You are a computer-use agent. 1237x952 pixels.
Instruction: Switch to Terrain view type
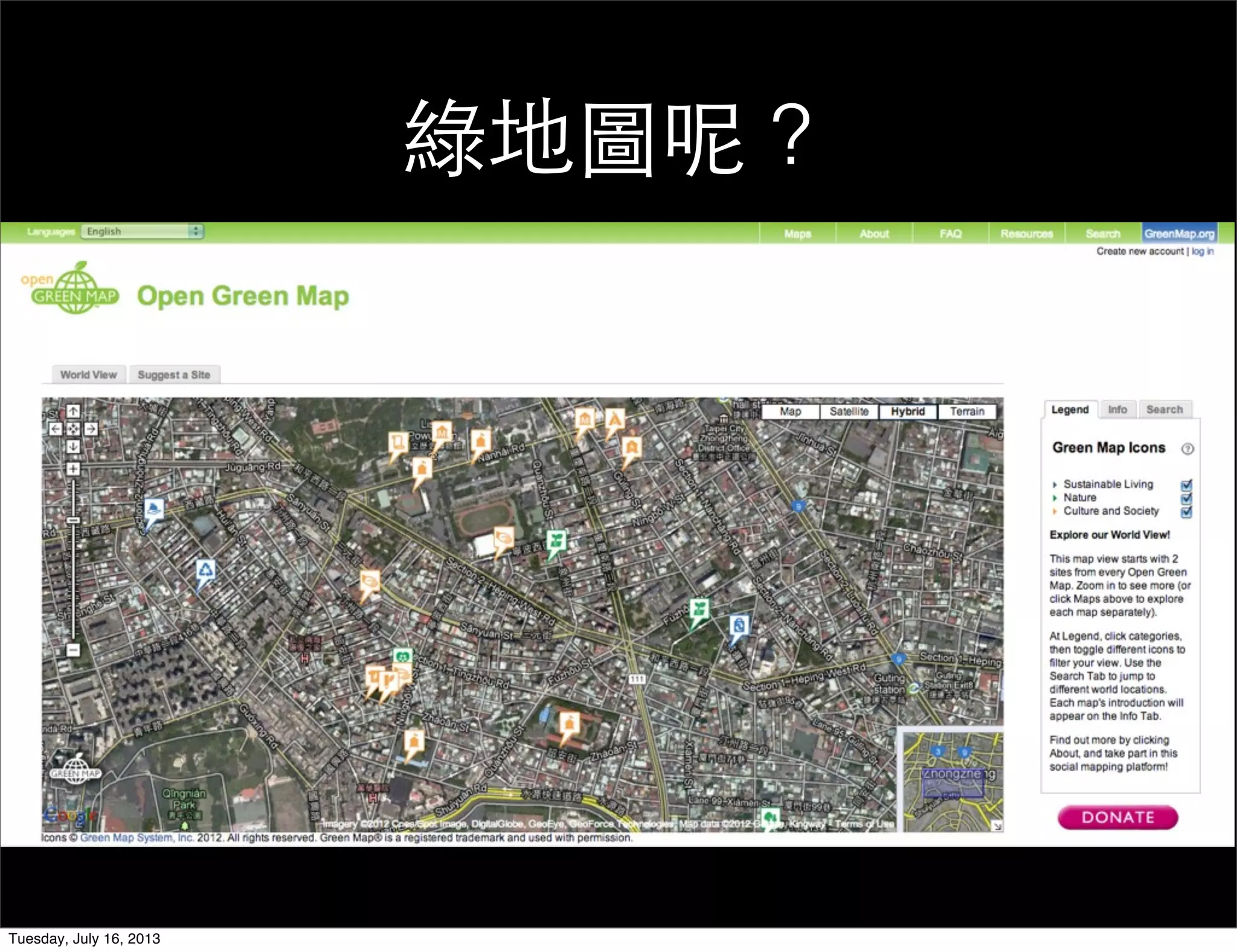967,411
